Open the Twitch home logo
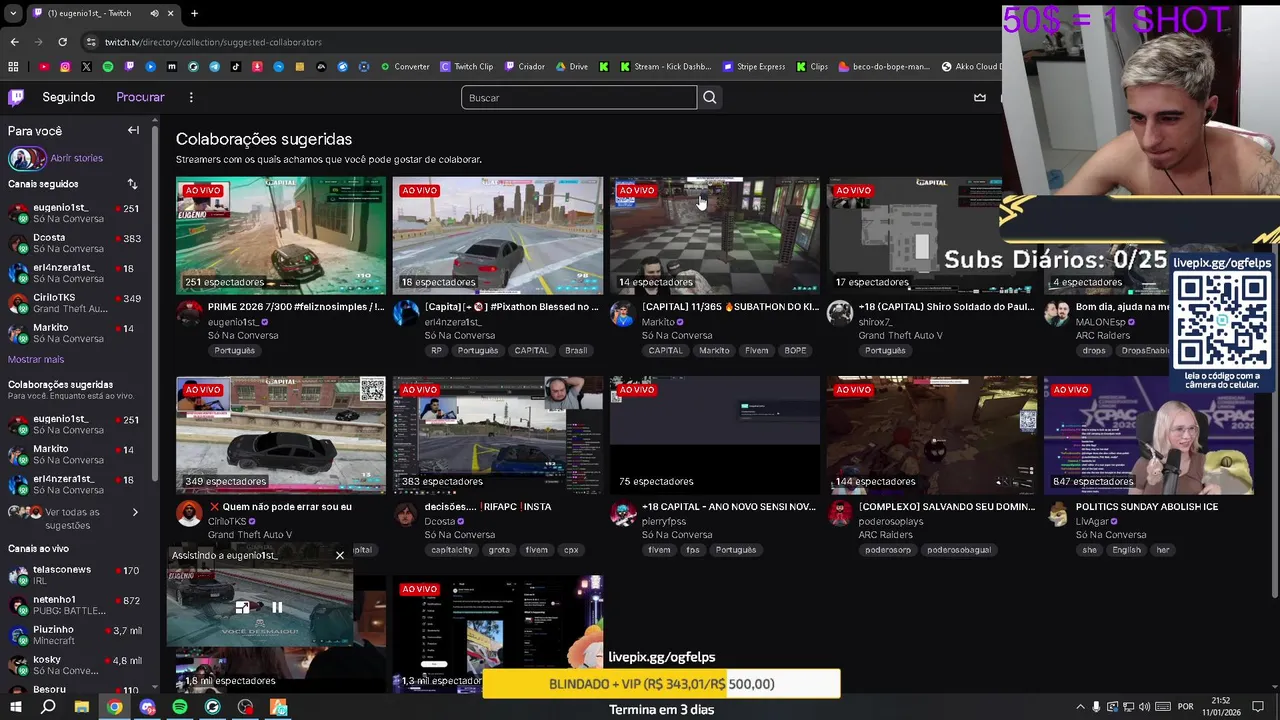 click(16, 97)
